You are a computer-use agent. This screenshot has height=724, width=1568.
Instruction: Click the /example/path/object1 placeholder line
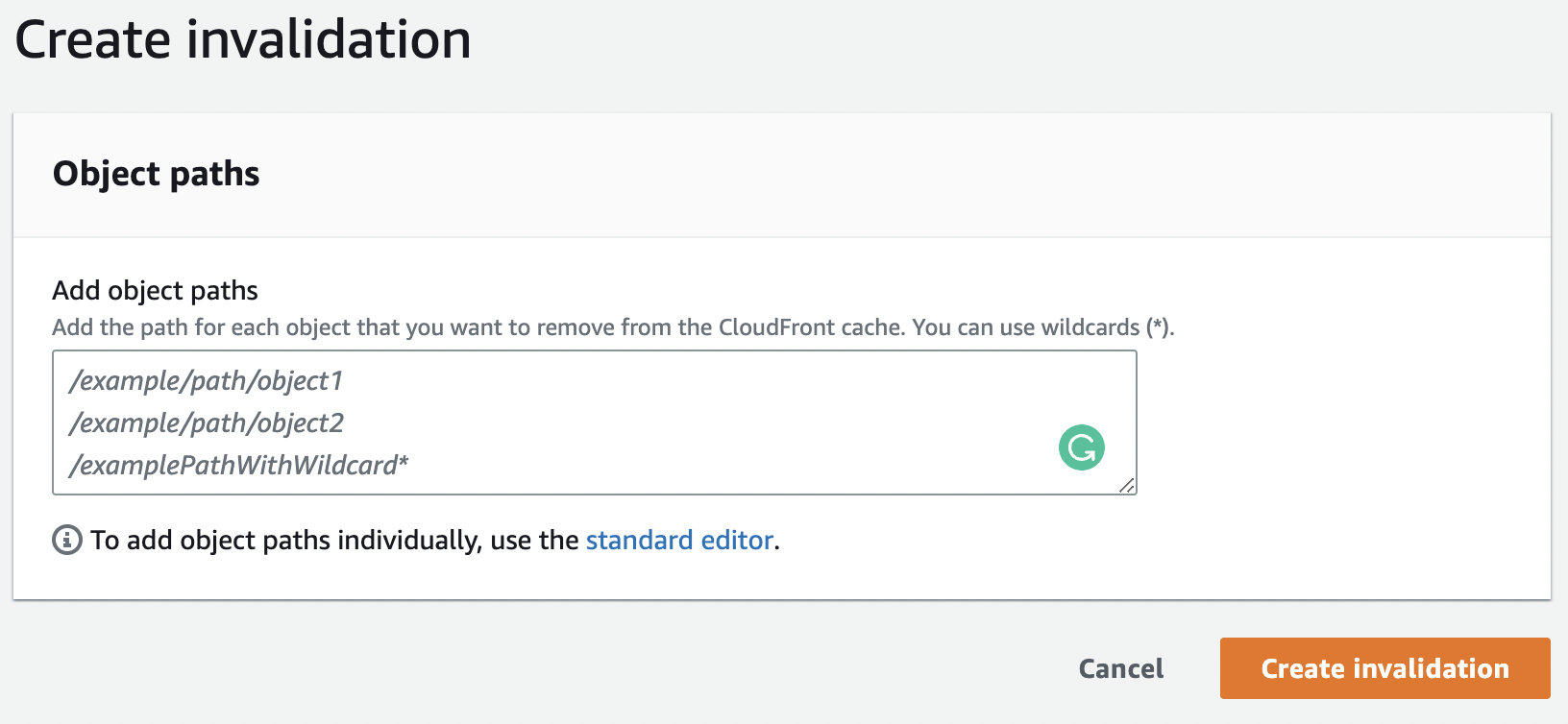(206, 381)
